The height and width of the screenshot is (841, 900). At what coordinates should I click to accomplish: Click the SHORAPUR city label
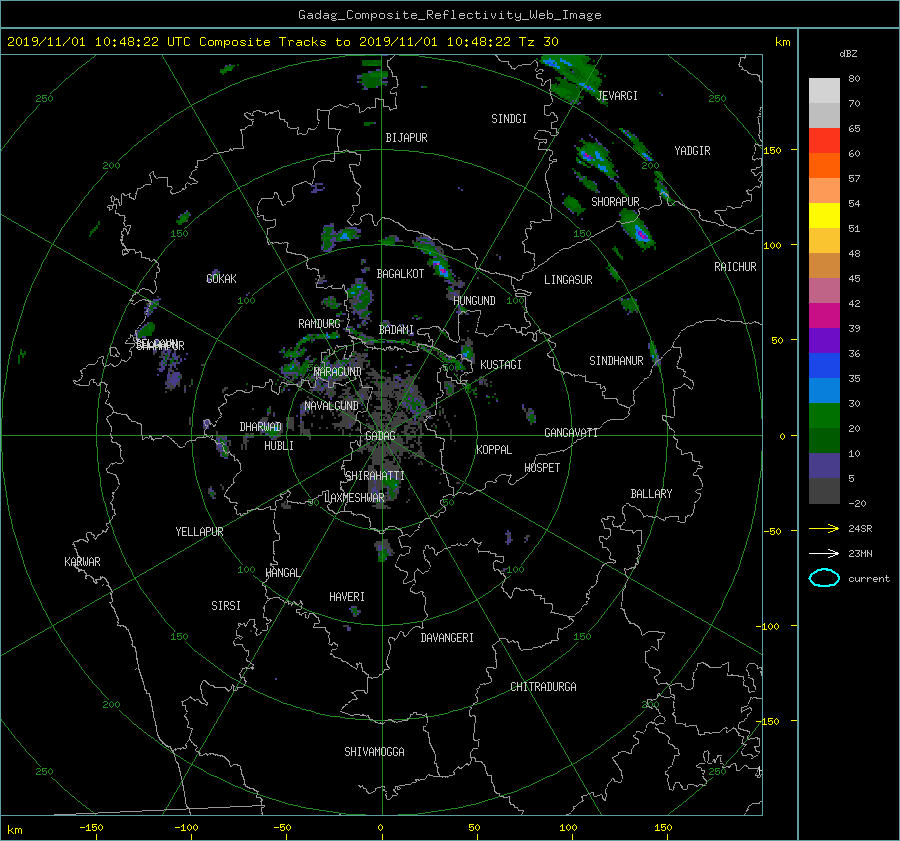point(615,202)
